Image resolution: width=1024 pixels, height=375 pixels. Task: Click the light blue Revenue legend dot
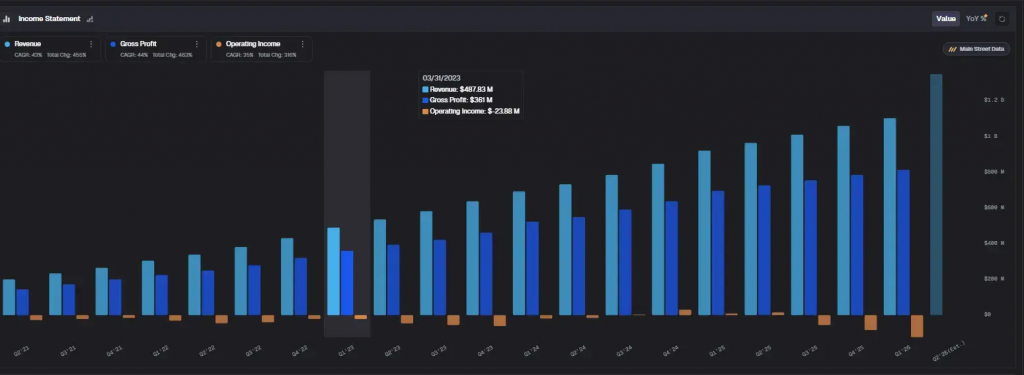pos(8,44)
